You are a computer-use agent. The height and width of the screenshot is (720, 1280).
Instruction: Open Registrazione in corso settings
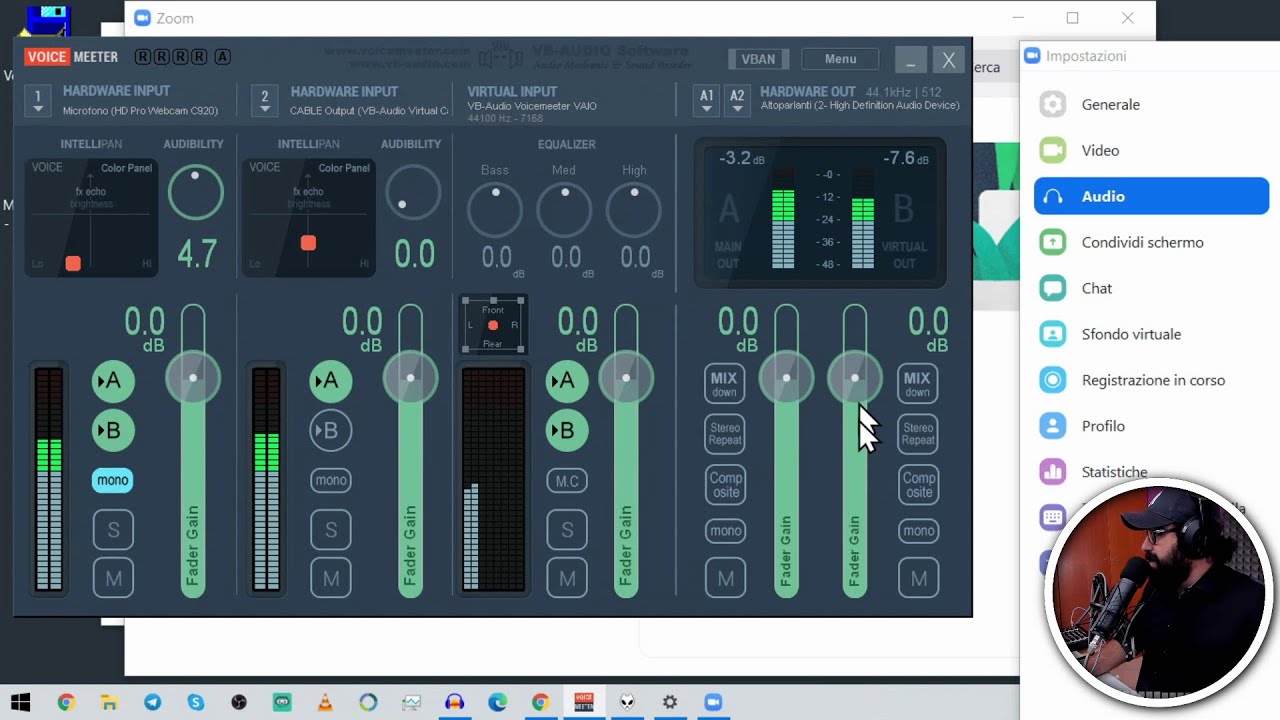tap(1151, 380)
